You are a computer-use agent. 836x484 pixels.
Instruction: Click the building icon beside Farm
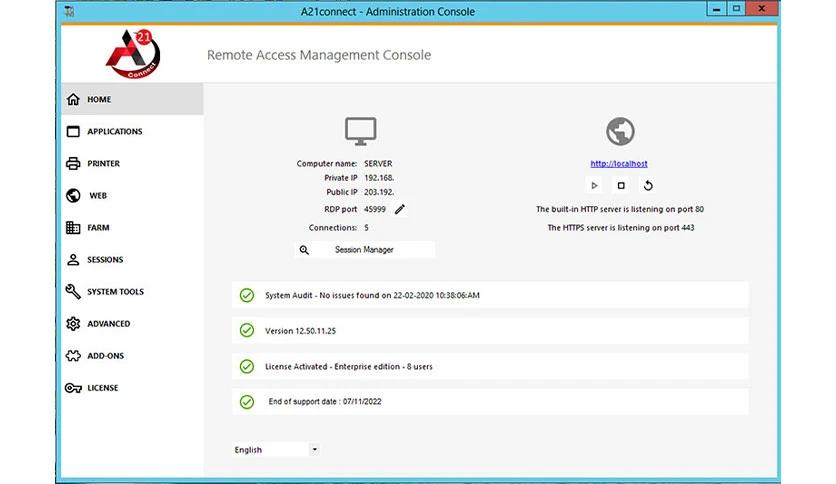click(x=73, y=228)
